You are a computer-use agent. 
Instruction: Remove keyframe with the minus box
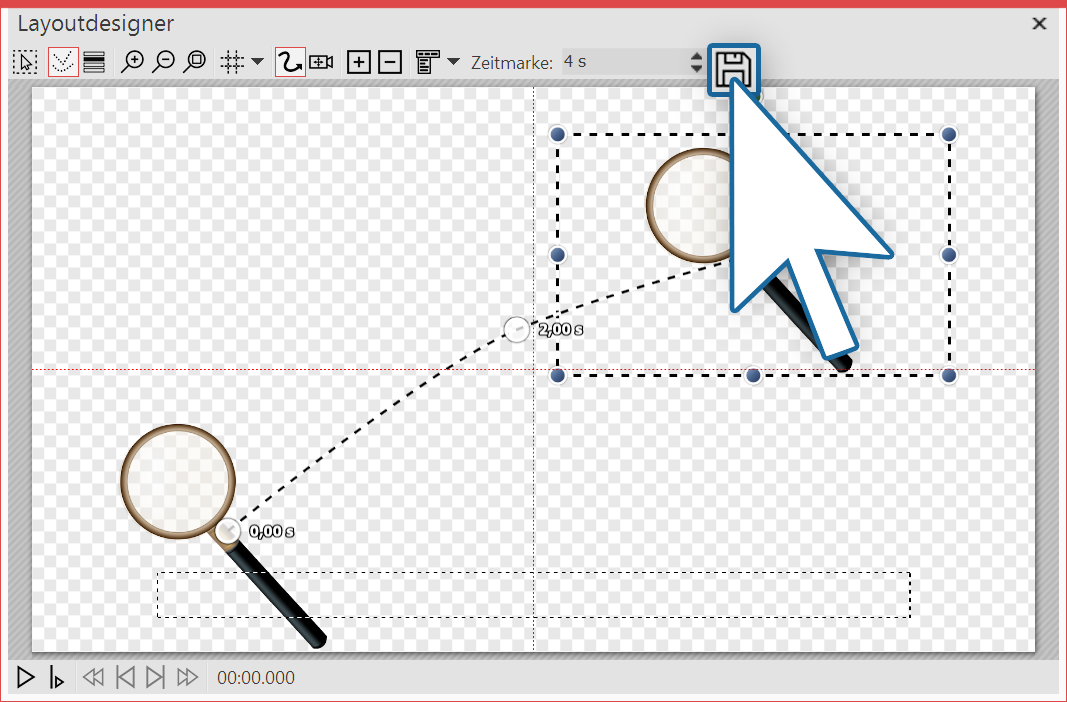(391, 62)
